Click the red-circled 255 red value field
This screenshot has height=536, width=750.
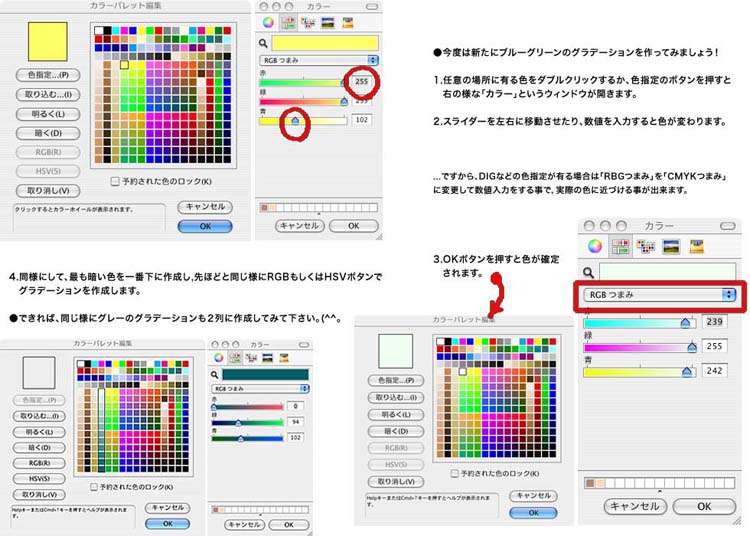361,82
